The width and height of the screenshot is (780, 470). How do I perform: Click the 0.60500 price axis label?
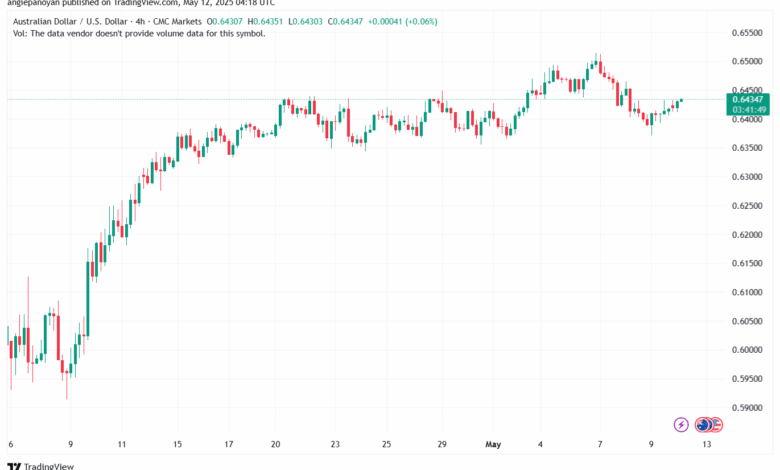[747, 321]
